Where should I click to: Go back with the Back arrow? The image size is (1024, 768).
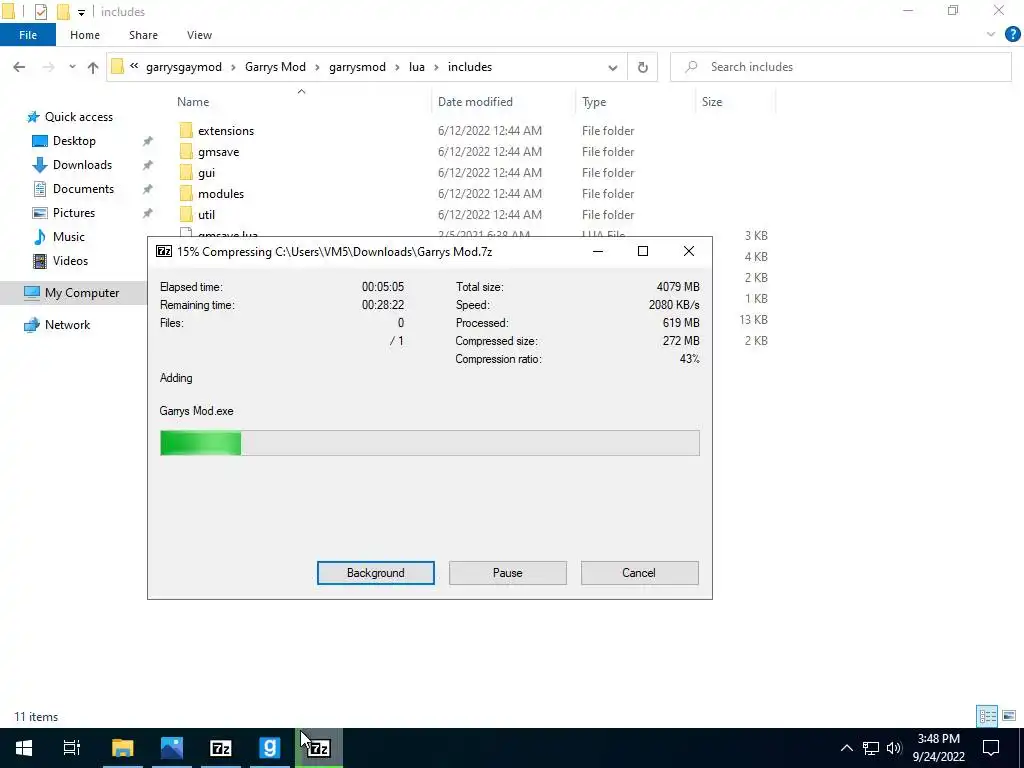click(x=20, y=67)
